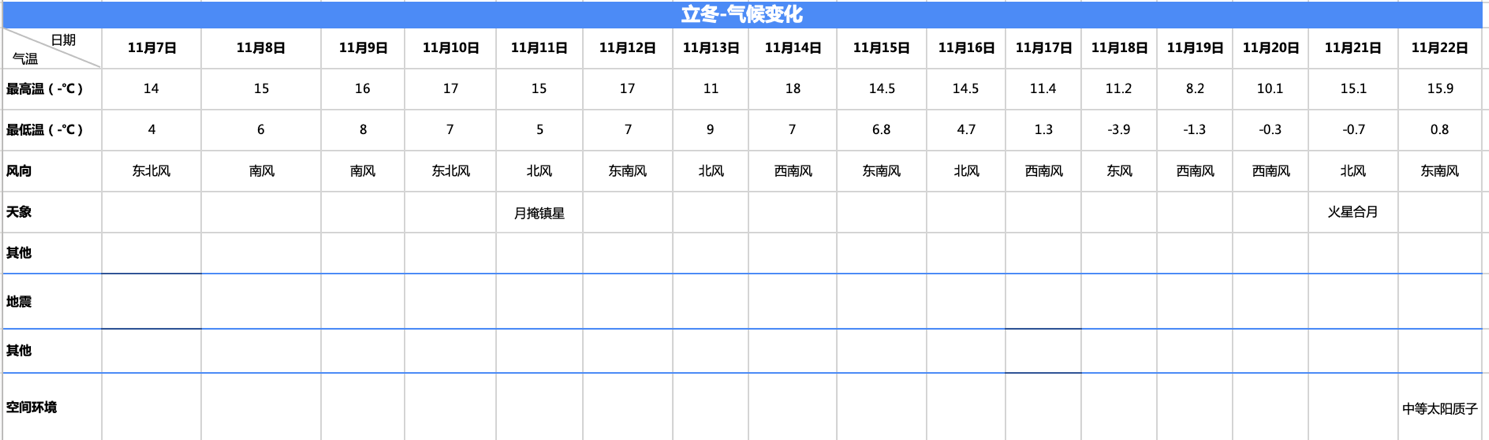The width and height of the screenshot is (1489, 440).
Task: Select the 11月11日 header cell
Action: click(539, 48)
